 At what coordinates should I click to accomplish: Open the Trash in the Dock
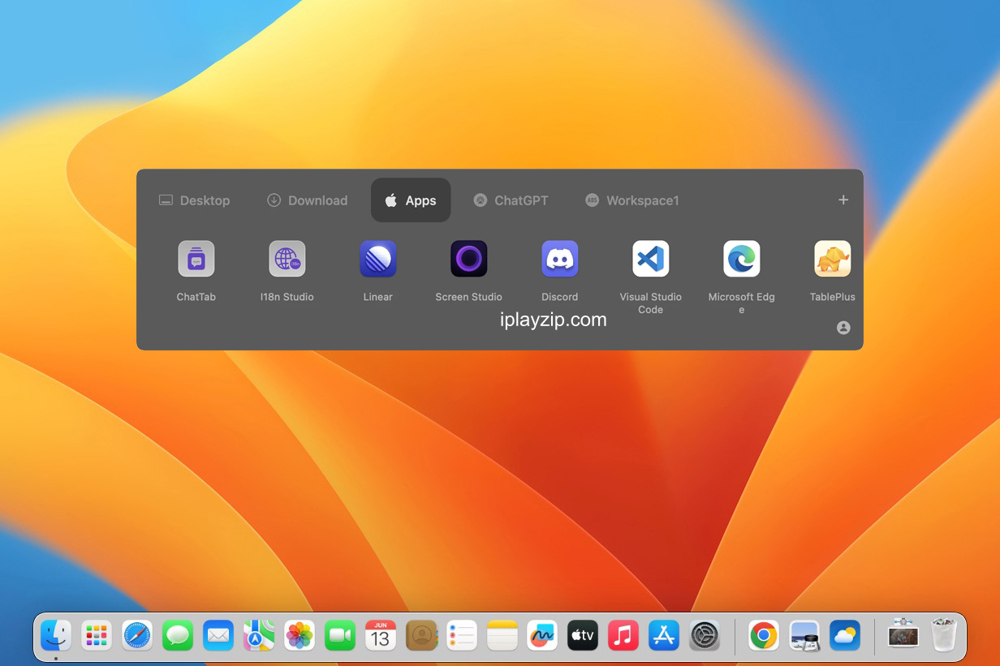[944, 634]
